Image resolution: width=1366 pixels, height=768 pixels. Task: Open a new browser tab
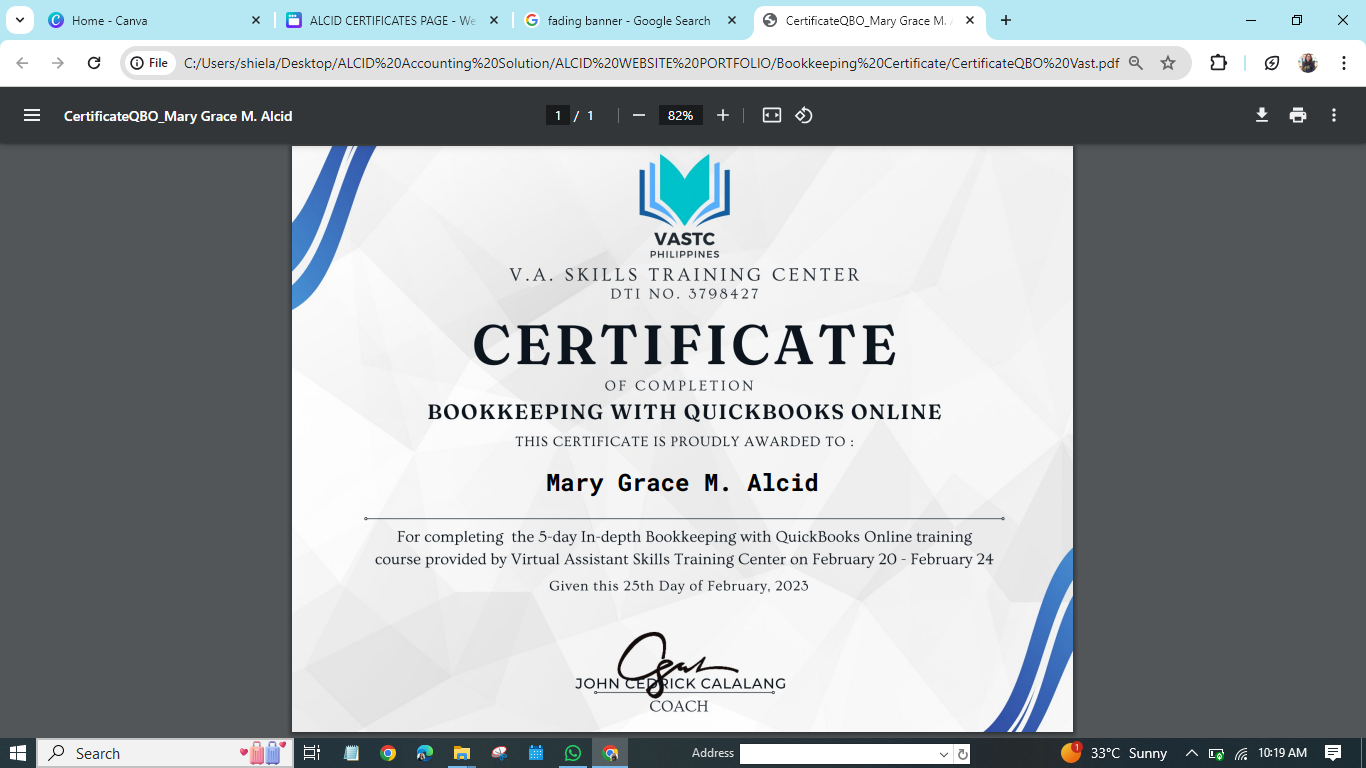(x=1006, y=20)
